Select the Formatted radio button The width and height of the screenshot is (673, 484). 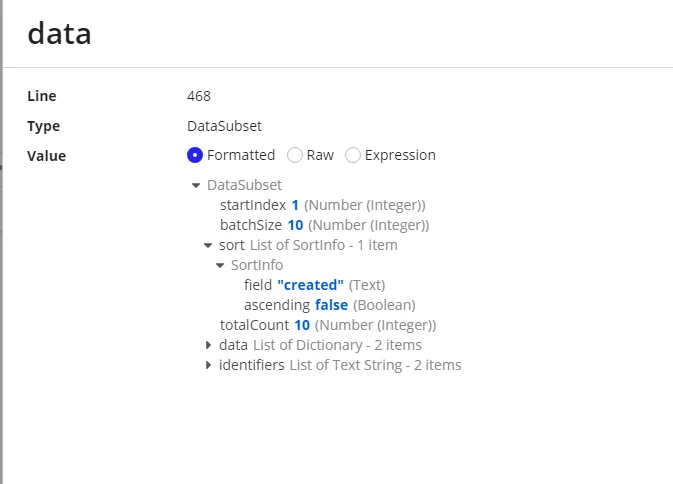point(195,155)
